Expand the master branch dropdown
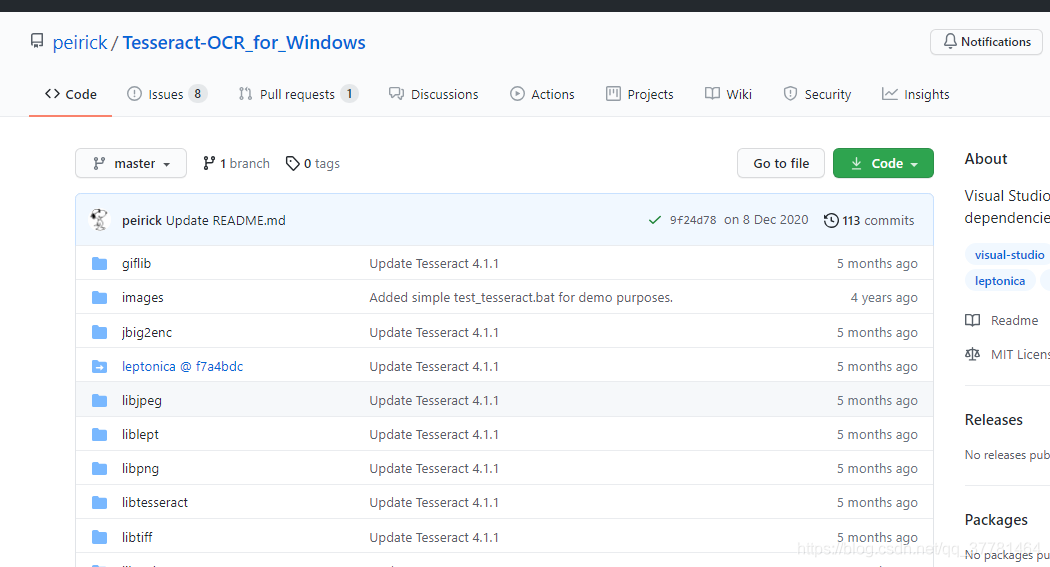The height and width of the screenshot is (567, 1050). [x=131, y=163]
